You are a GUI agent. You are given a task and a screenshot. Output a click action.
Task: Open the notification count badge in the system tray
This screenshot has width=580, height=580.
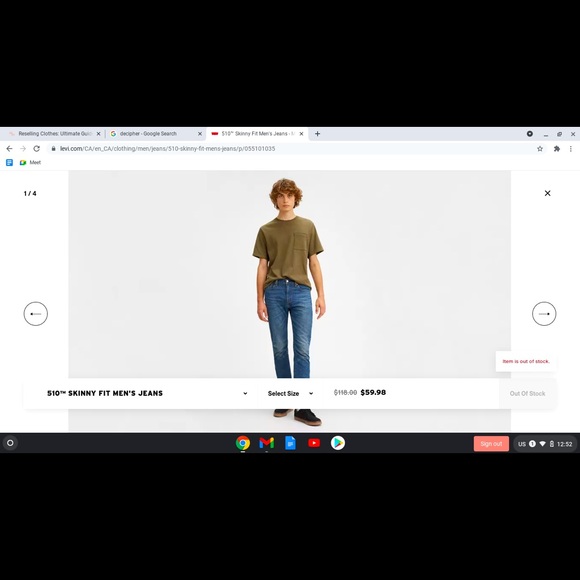[x=532, y=444]
